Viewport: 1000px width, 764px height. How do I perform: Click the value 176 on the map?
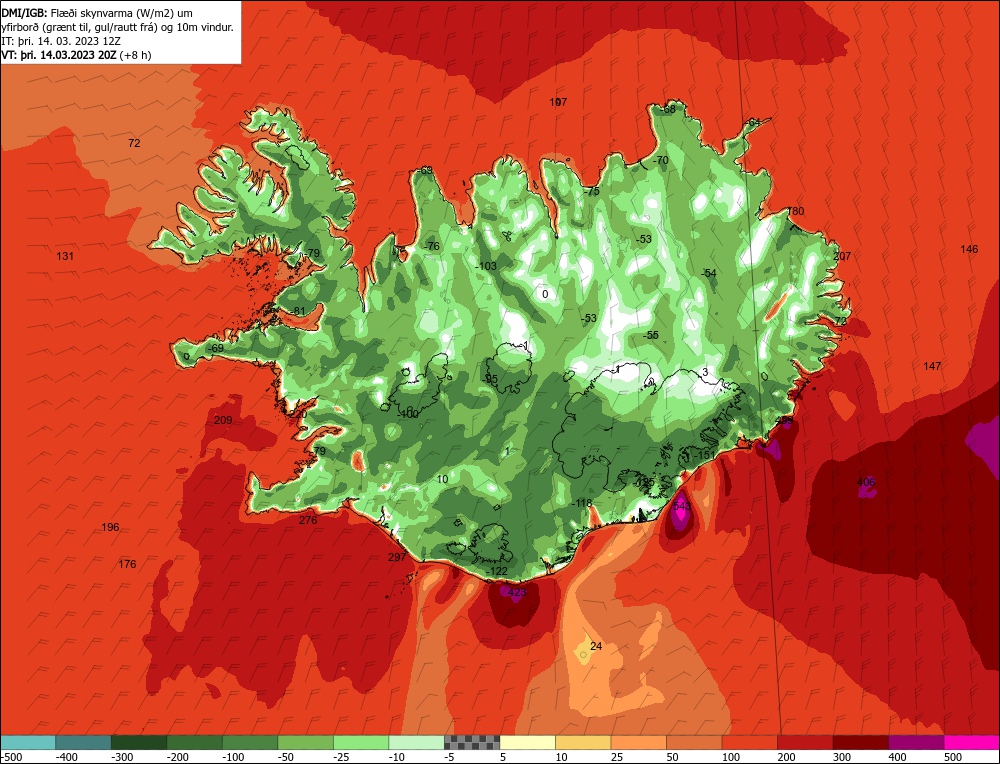pyautogui.click(x=127, y=564)
